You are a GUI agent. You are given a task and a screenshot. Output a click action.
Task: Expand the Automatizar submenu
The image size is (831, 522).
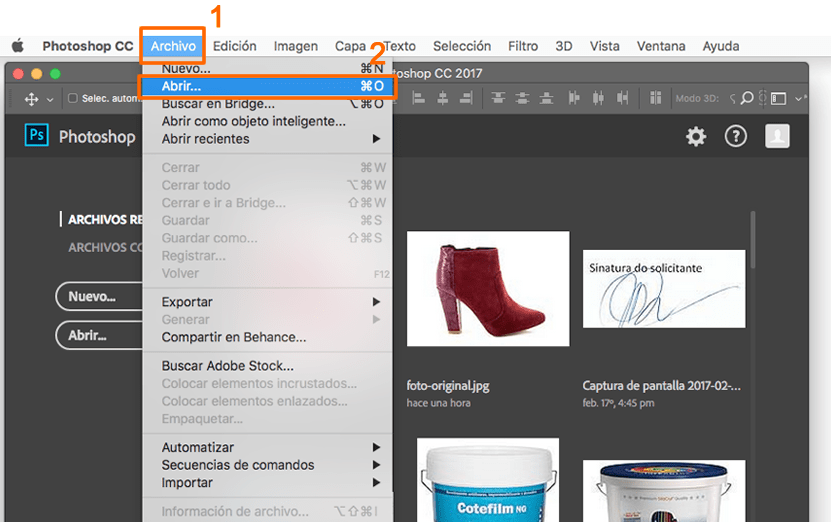point(376,447)
